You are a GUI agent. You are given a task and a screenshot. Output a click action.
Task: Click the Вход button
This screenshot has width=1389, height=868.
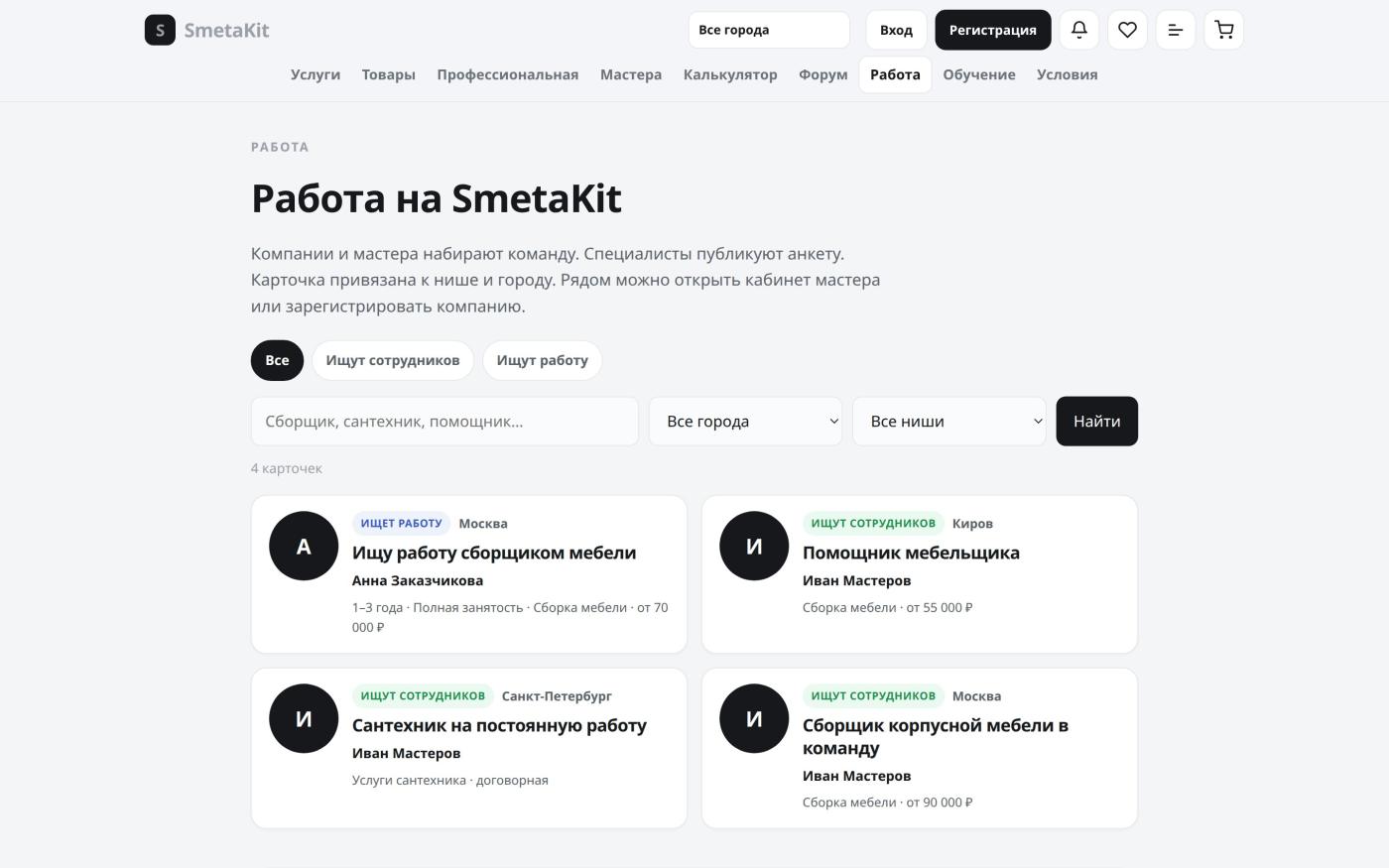[x=896, y=30]
